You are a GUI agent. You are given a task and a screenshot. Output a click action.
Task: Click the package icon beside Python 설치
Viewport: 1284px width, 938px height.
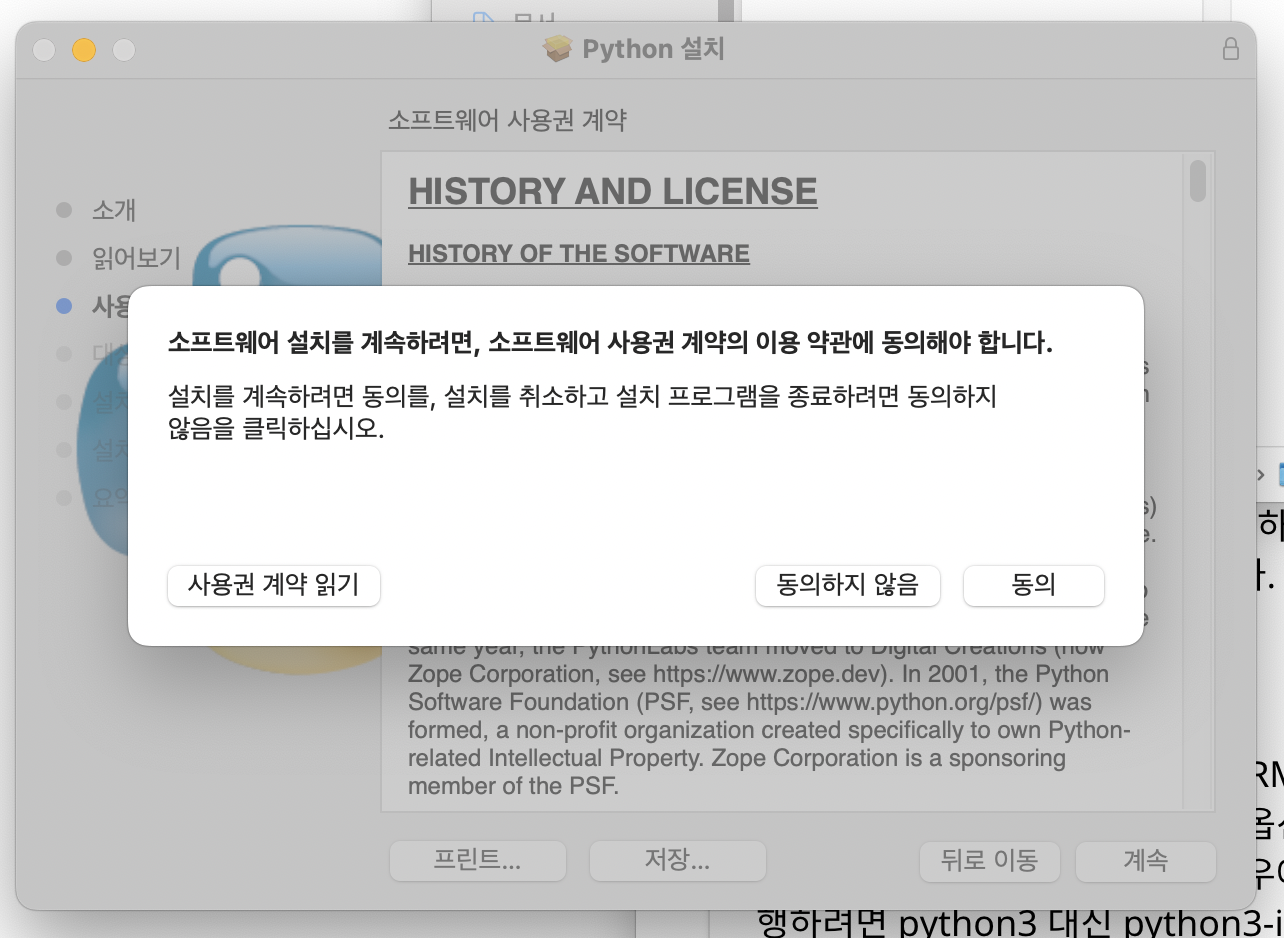557,48
